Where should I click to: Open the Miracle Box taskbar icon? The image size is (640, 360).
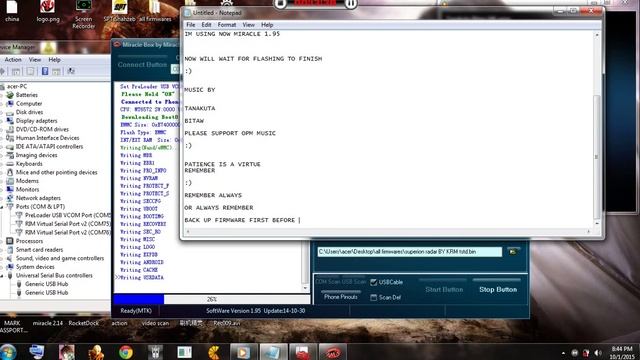pyautogui.click(x=333, y=352)
